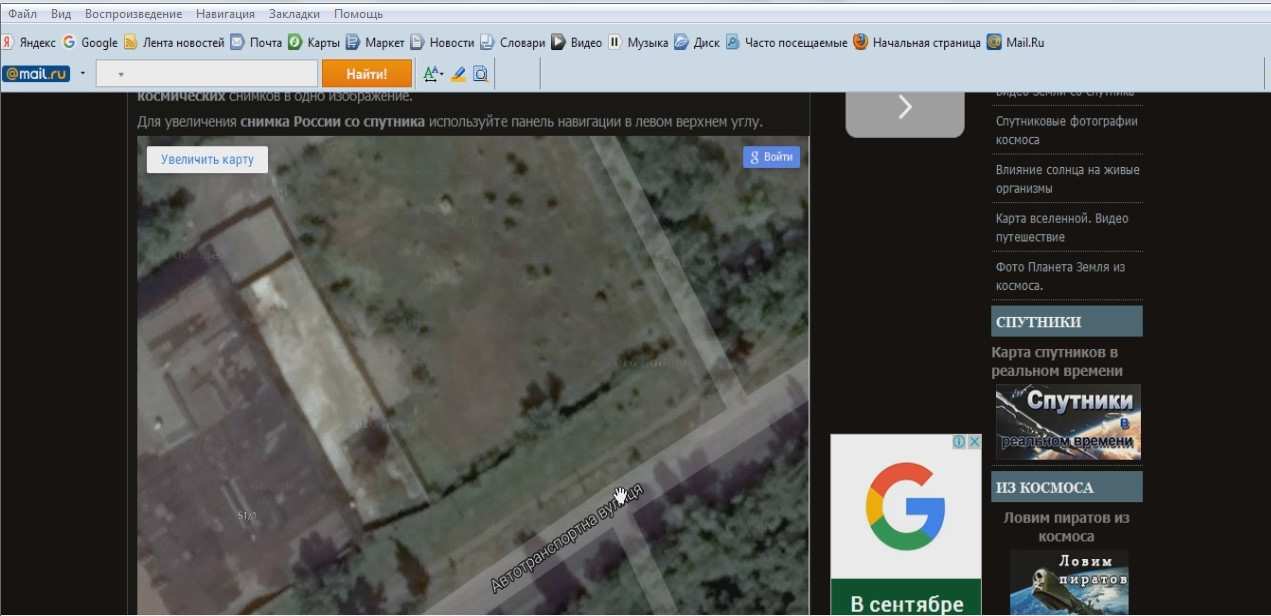Open the Навигация menu
This screenshot has height=616, width=1271.
pyautogui.click(x=225, y=14)
